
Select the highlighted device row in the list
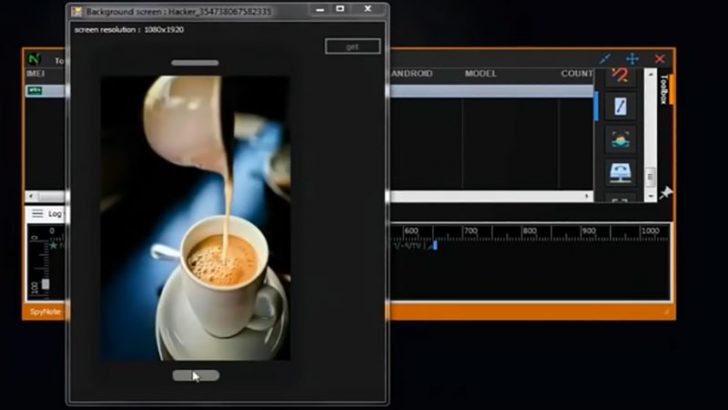(x=490, y=90)
